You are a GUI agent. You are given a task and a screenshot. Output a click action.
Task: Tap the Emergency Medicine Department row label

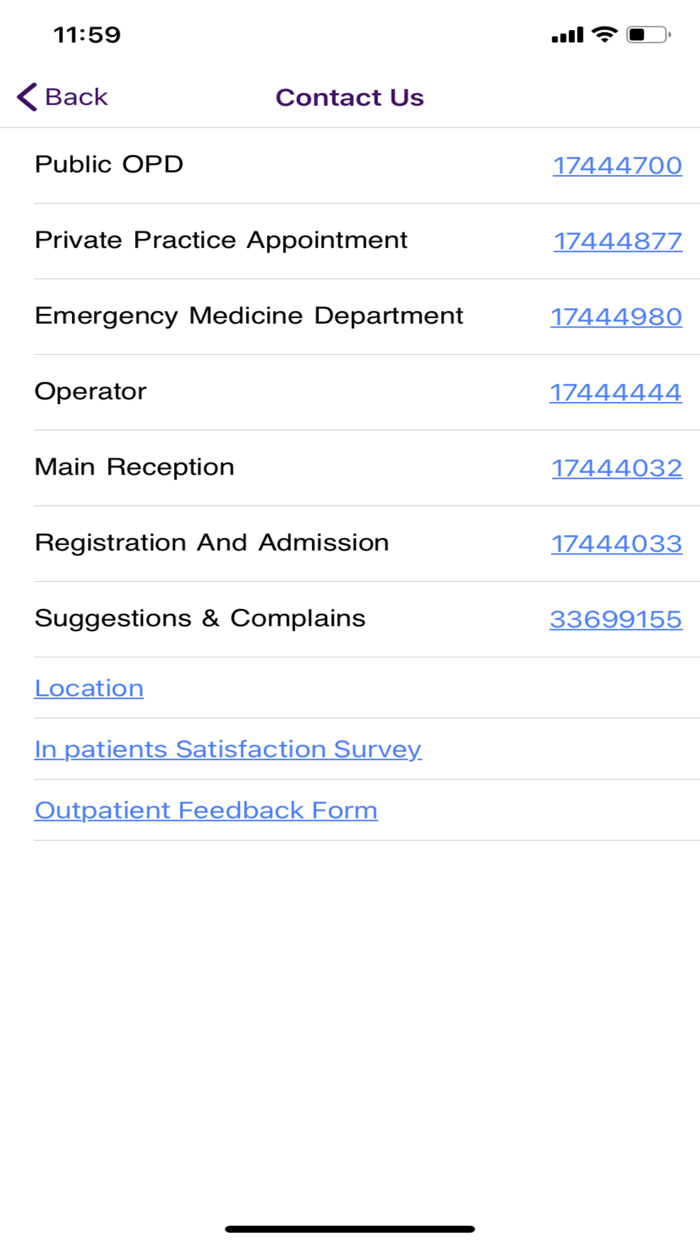pyautogui.click(x=248, y=316)
